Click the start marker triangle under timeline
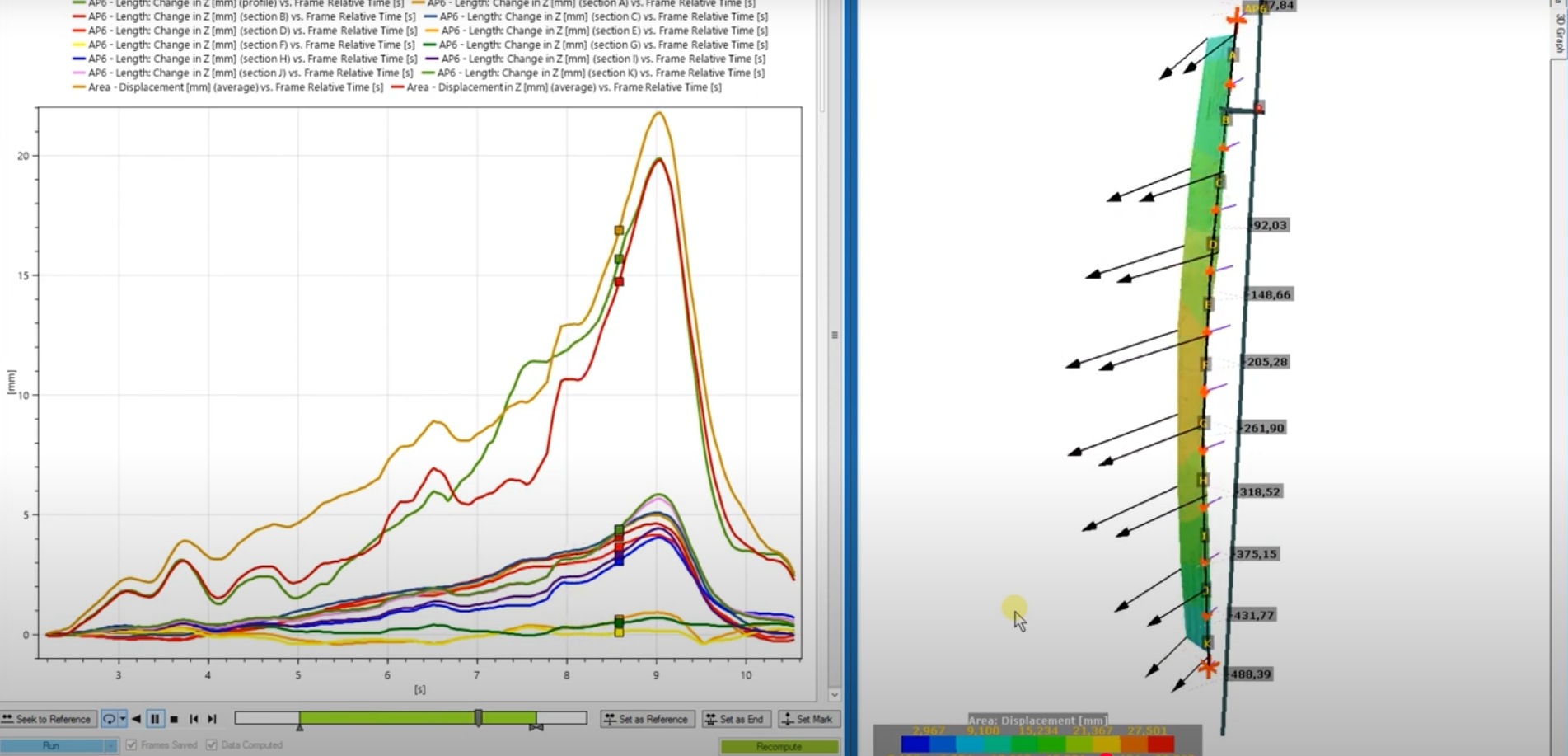The height and width of the screenshot is (756, 1568). click(x=300, y=726)
